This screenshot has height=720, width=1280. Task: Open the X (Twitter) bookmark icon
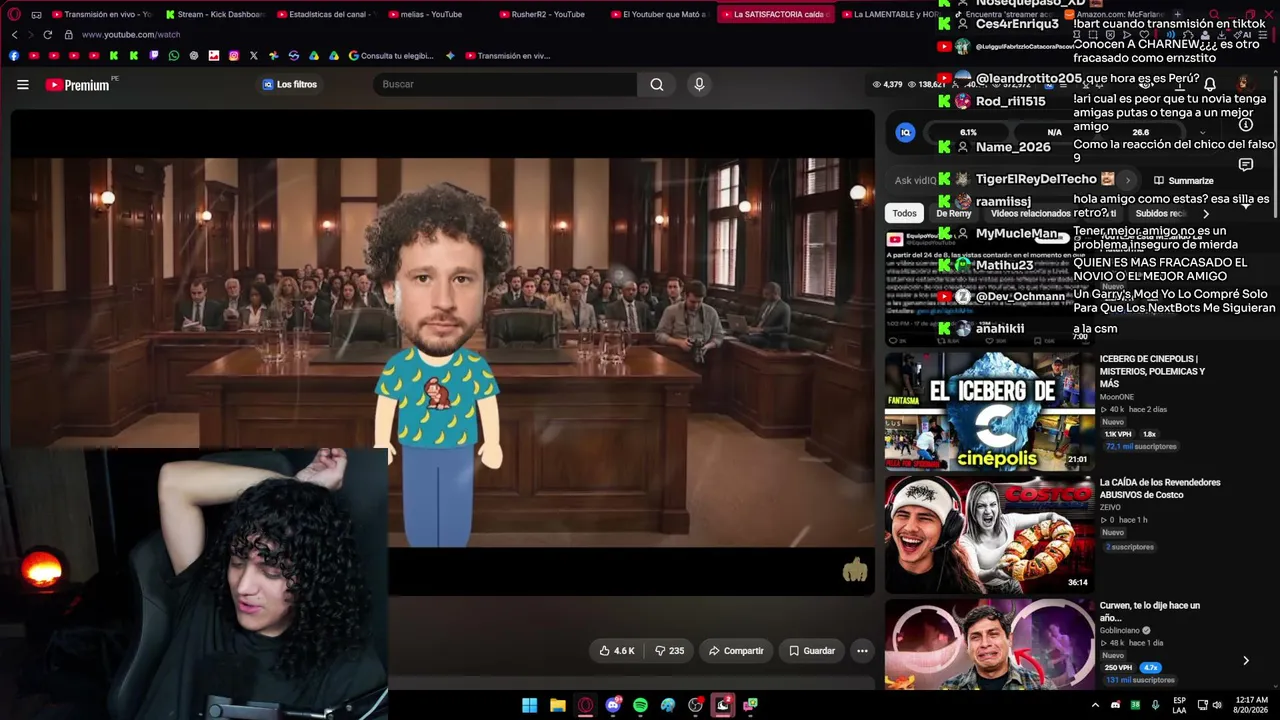(254, 56)
